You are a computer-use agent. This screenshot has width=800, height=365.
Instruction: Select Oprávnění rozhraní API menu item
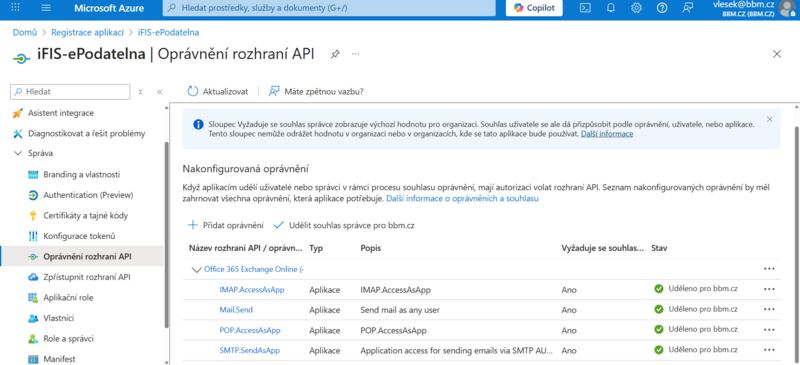point(82,256)
